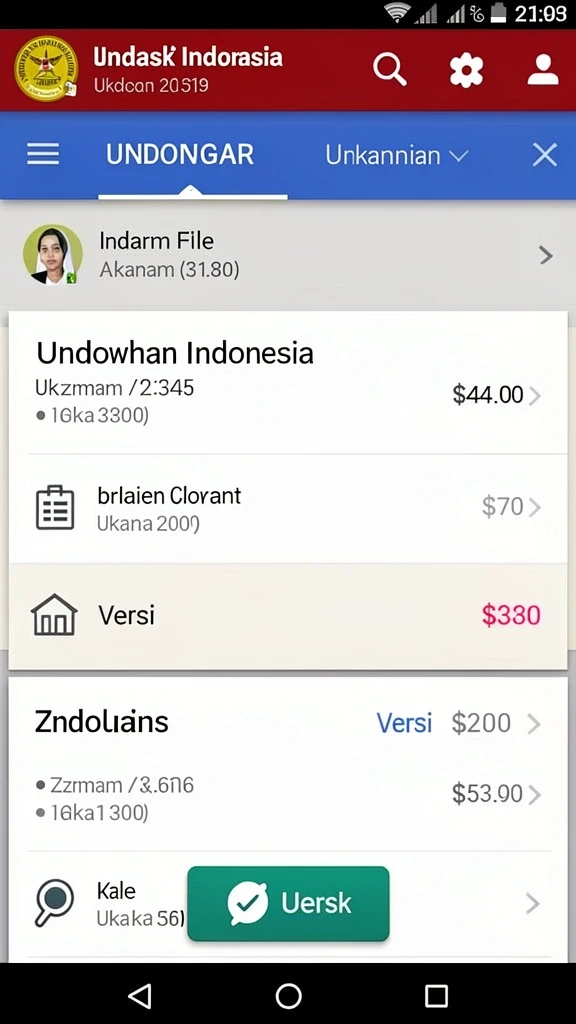Tap the building icon next to Versi

[54, 615]
